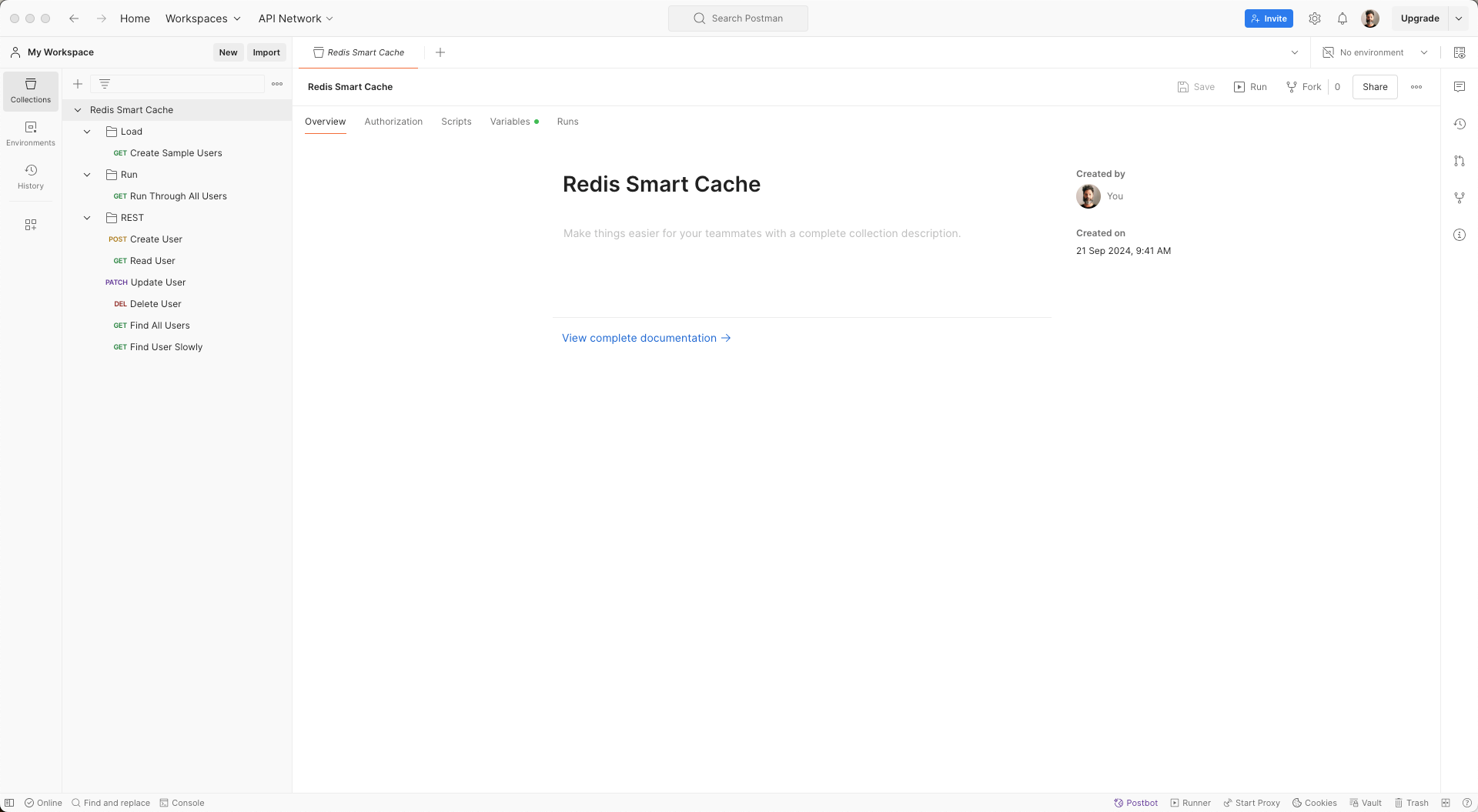This screenshot has height=812, width=1478.
Task: Open the History sidebar panel
Action: tap(31, 177)
